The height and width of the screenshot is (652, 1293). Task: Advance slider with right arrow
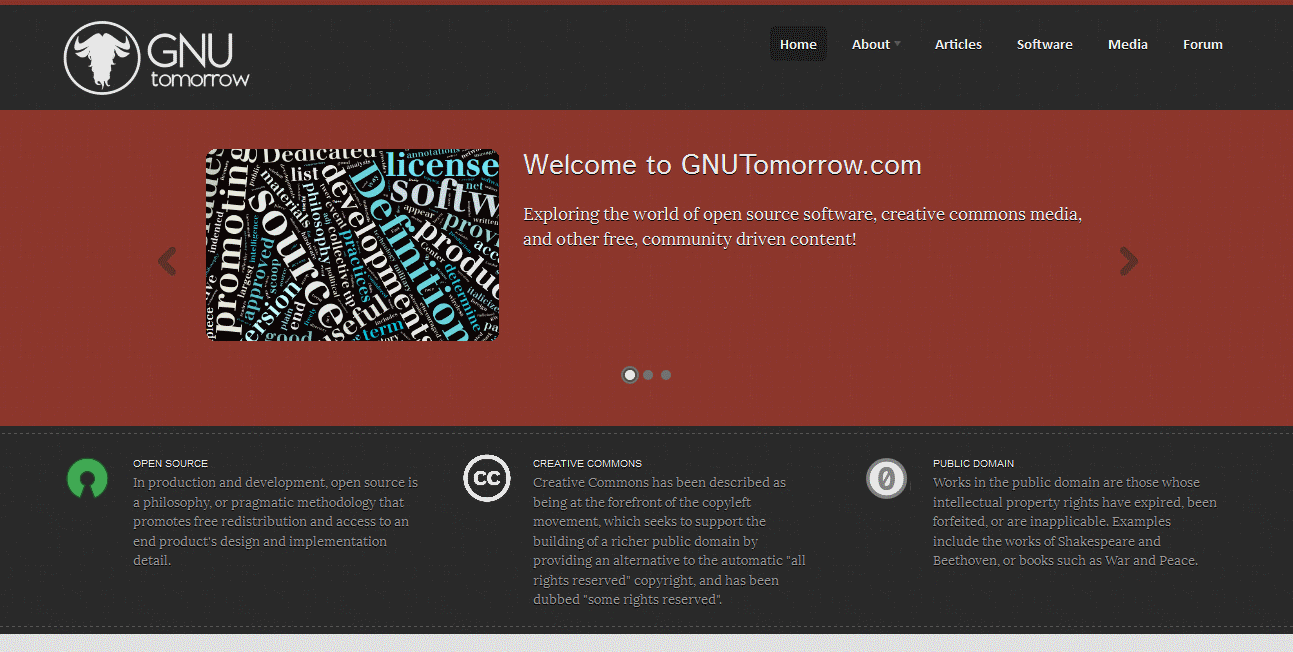[x=1129, y=261]
